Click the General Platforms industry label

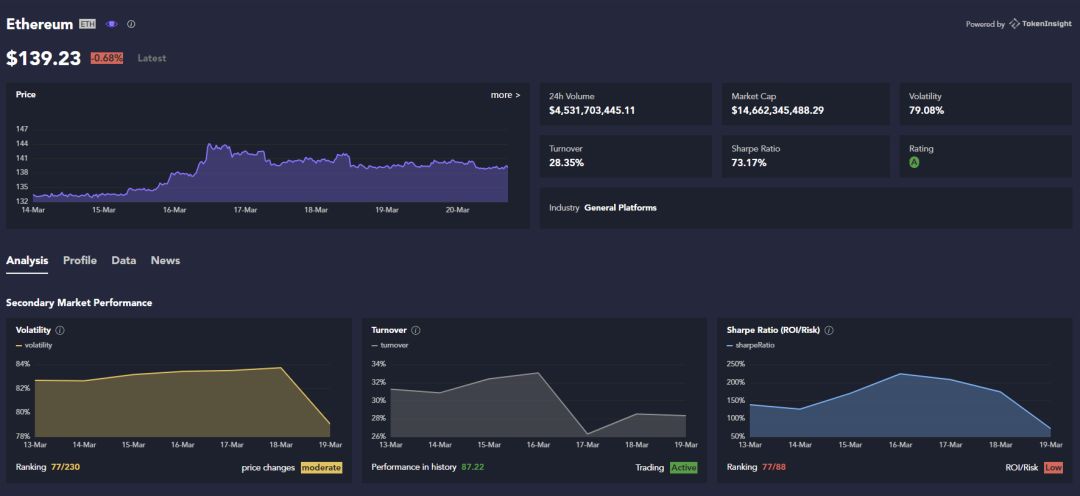pyautogui.click(x=620, y=207)
